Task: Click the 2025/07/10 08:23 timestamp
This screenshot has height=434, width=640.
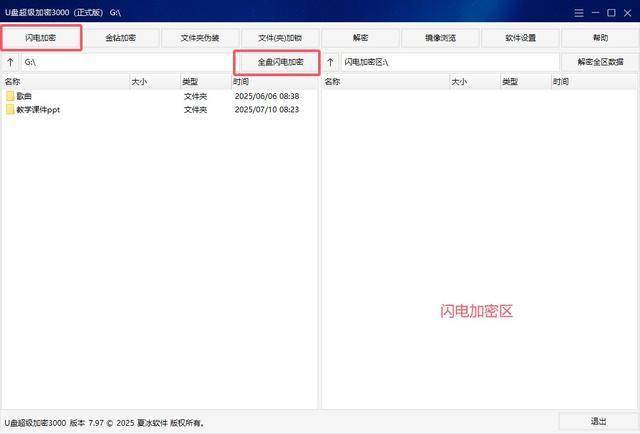Action: pos(267,110)
